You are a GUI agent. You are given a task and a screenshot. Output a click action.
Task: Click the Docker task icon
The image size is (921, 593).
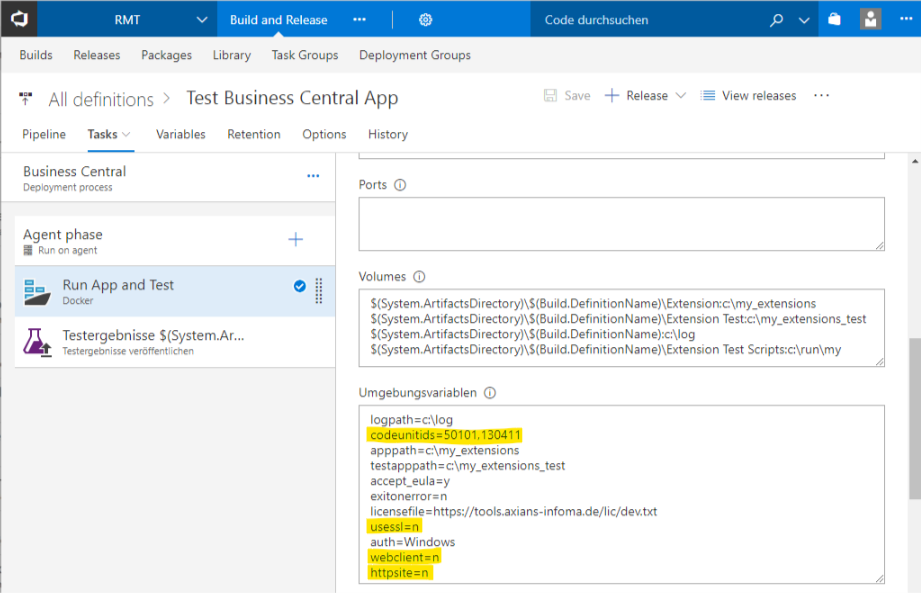(37, 292)
